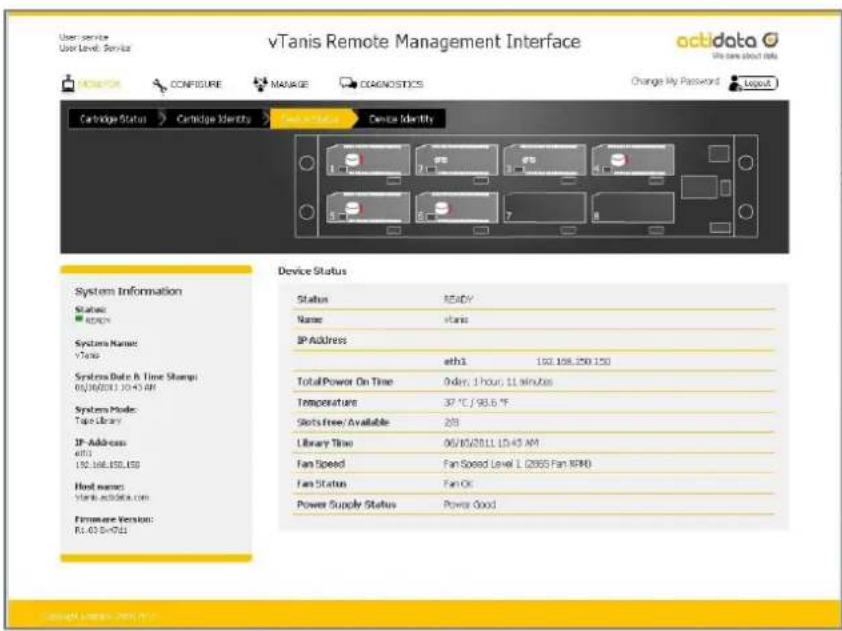Open the Configure section
The height and width of the screenshot is (631, 842).
pyautogui.click(x=187, y=84)
